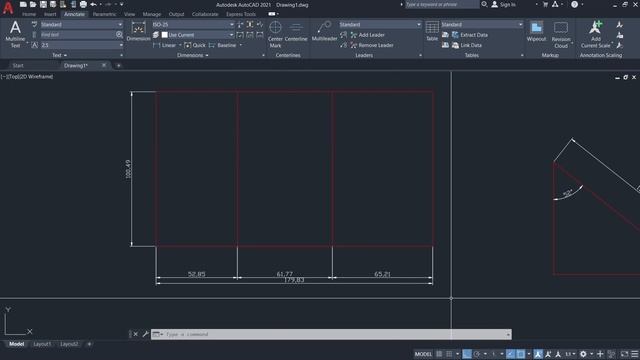Click the status bar customization hamburger icon
Viewport: 640px width, 360px height.
635,354
